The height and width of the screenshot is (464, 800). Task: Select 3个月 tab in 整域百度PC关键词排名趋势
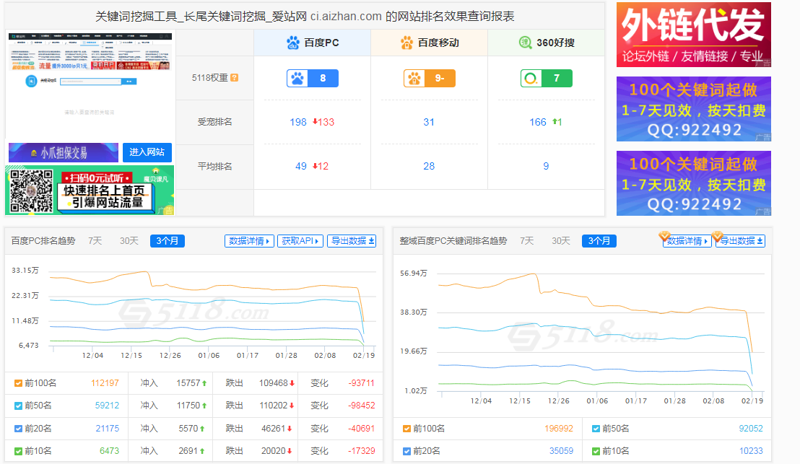point(599,241)
